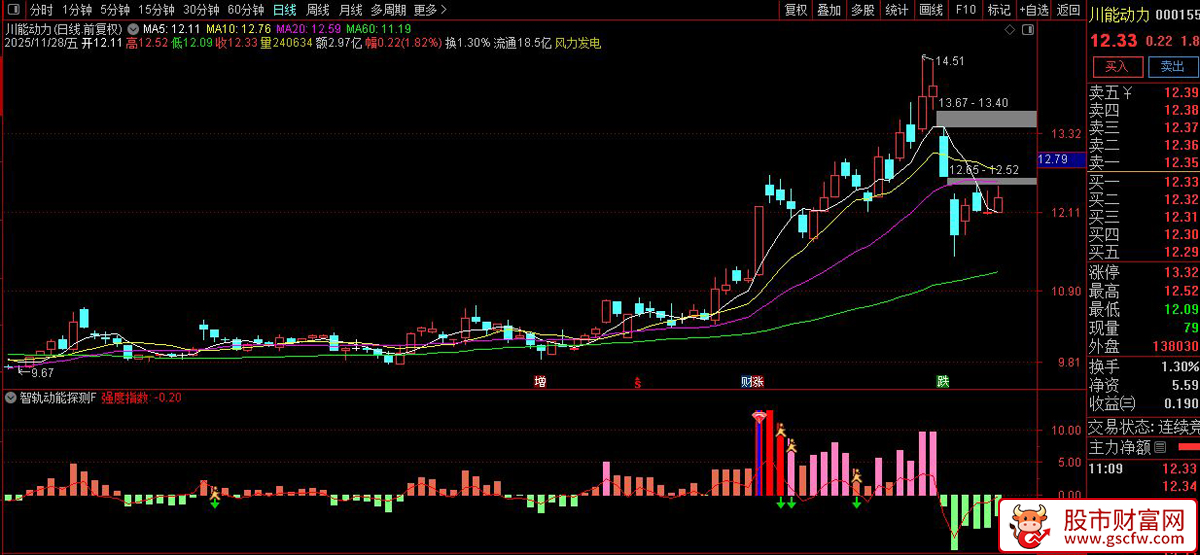Click the 叠加 overlay button
Screen dimensions: 1200x555
click(x=829, y=10)
